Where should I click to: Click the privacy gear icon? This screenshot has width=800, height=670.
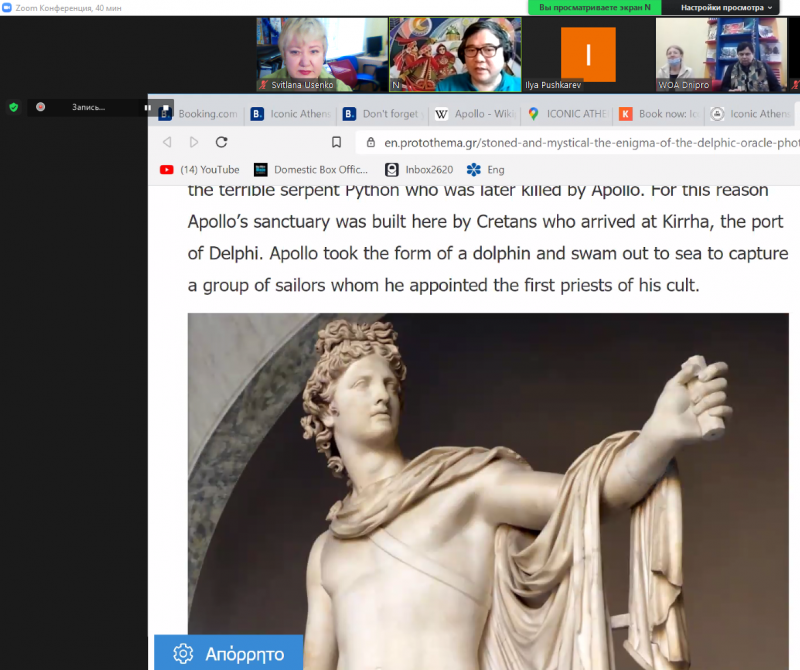pyautogui.click(x=183, y=654)
